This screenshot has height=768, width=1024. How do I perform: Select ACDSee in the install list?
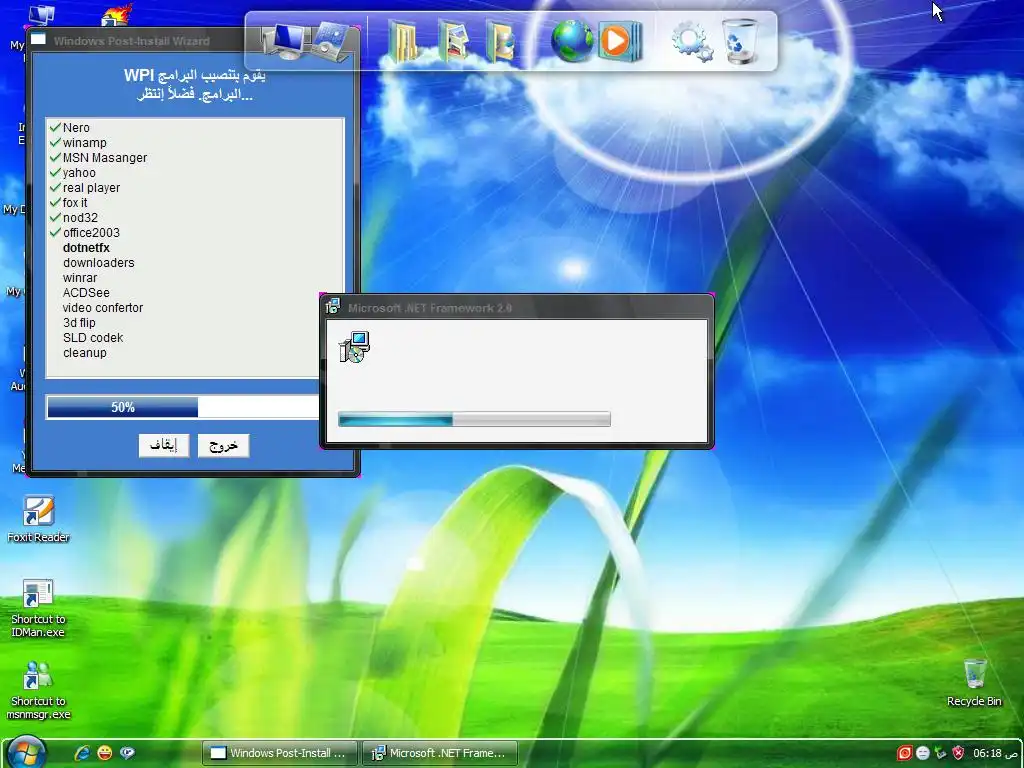(86, 293)
